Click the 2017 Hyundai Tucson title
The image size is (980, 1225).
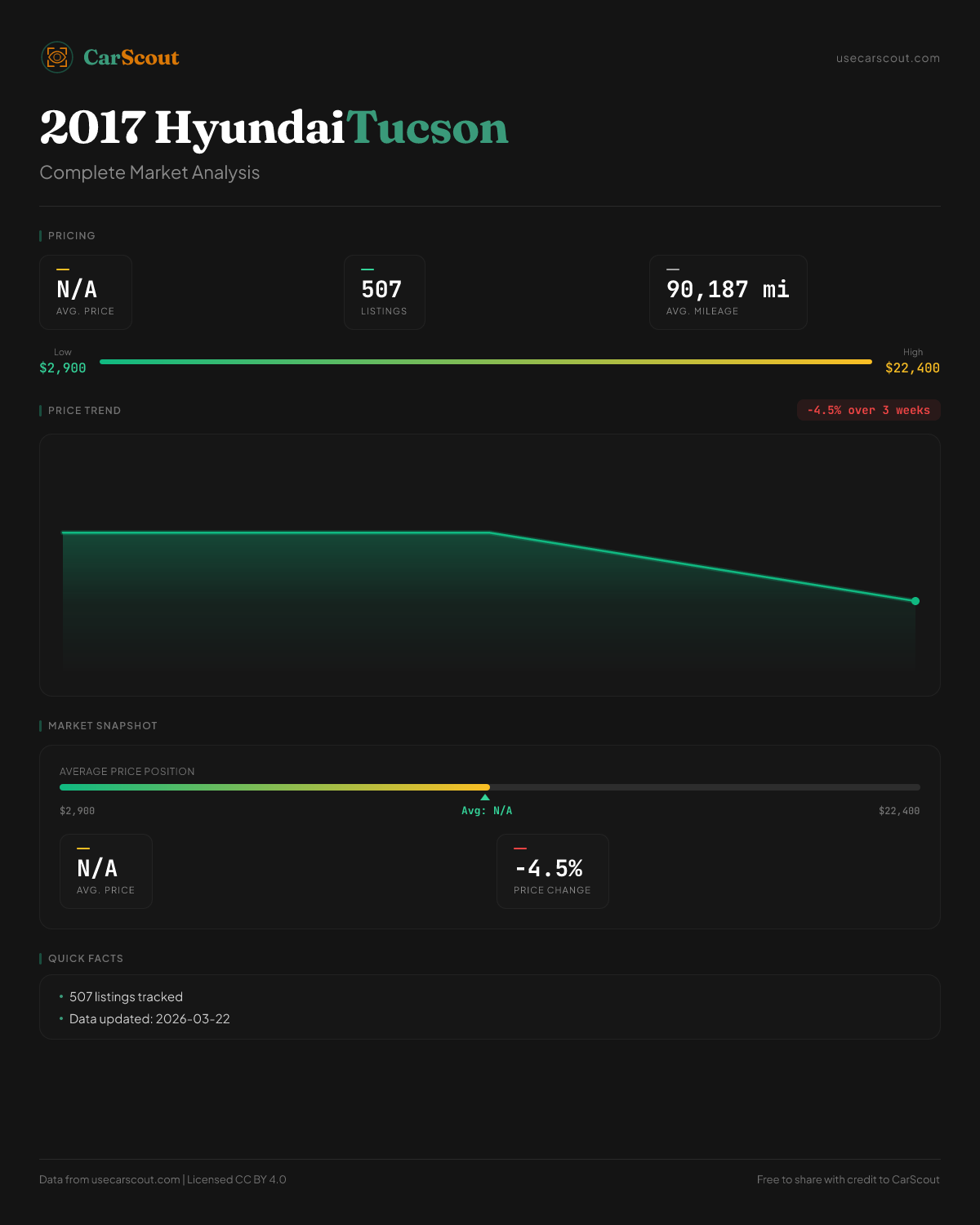pyautogui.click(x=274, y=128)
